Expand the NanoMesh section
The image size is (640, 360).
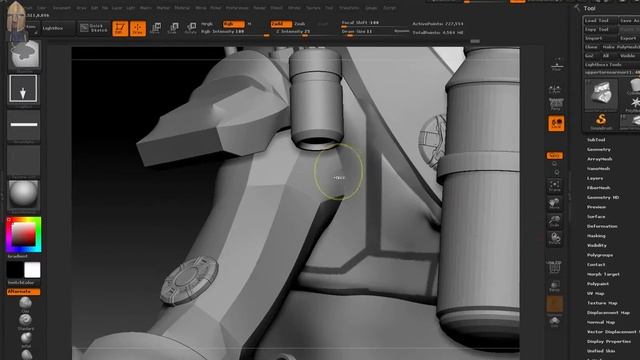(x=599, y=169)
